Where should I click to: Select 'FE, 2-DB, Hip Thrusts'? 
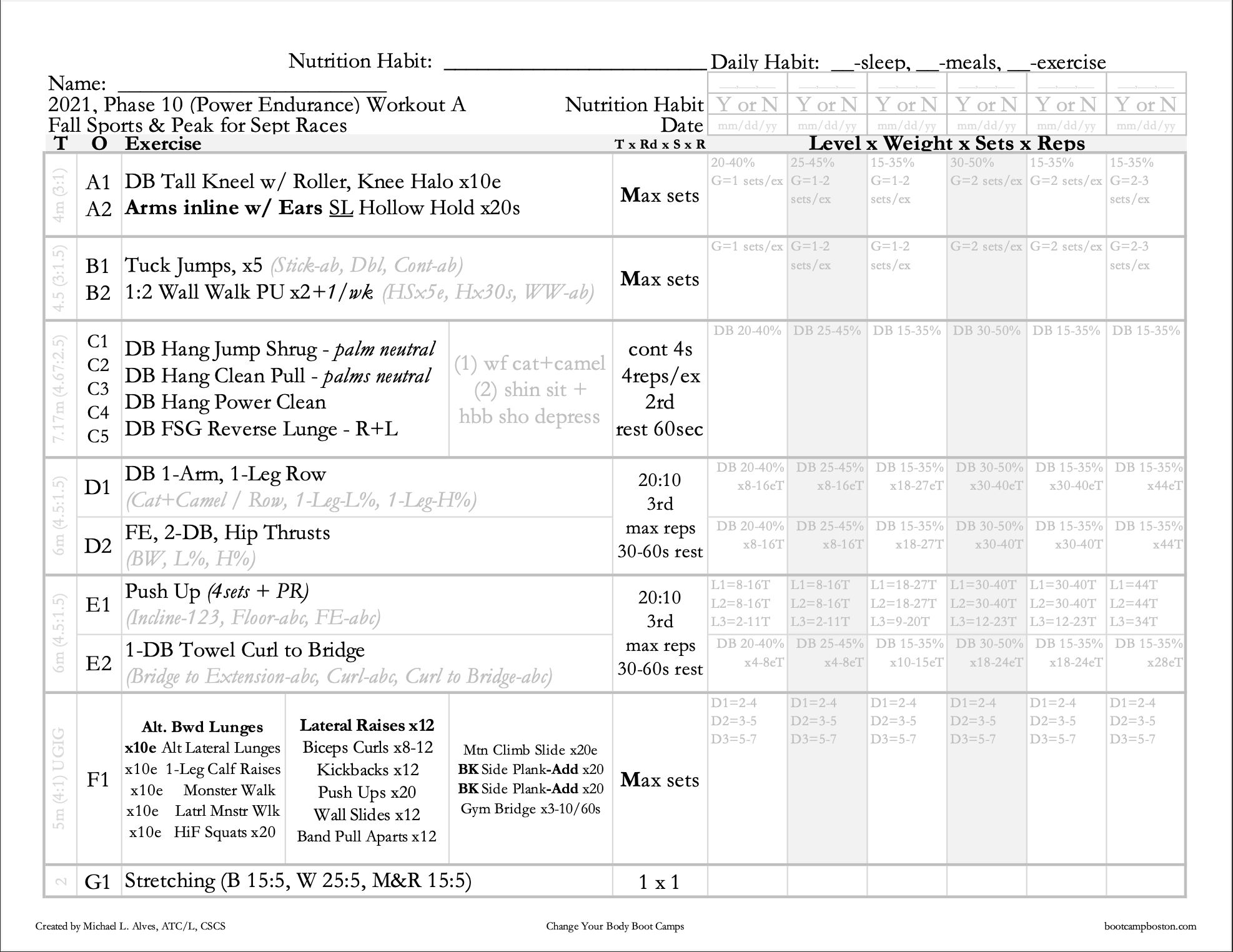[227, 533]
